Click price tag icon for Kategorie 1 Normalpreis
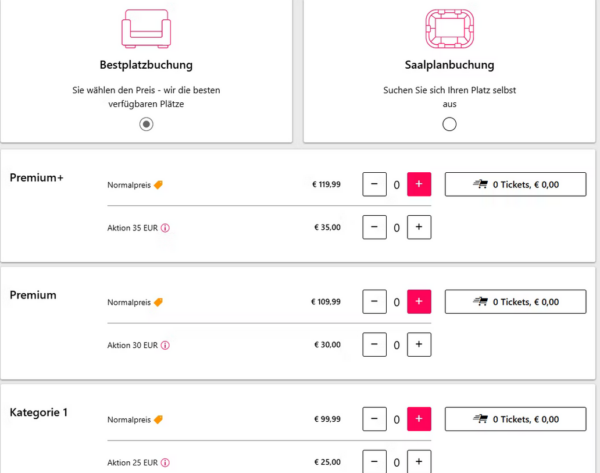The width and height of the screenshot is (600, 473). (x=157, y=419)
